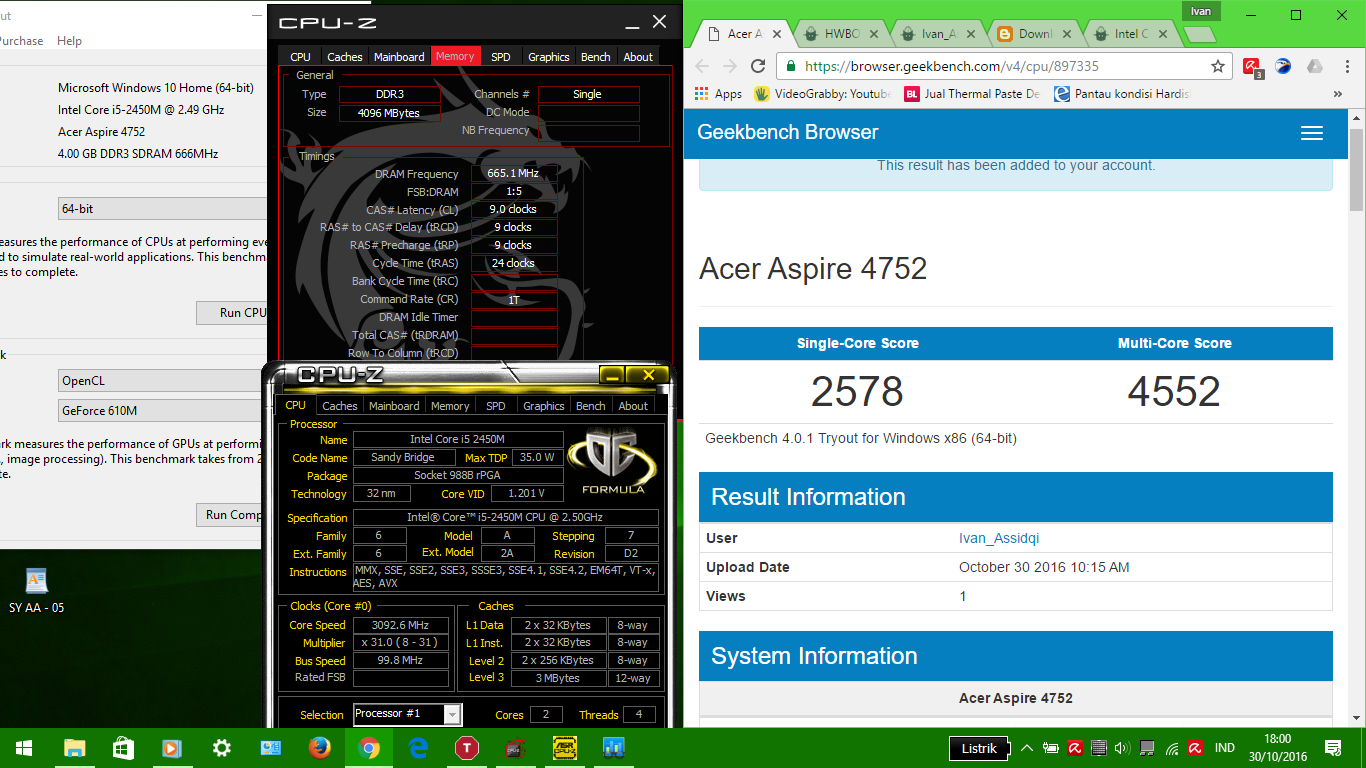The height and width of the screenshot is (768, 1366).
Task: Open Settings gear on the taskbar
Action: tap(221, 747)
